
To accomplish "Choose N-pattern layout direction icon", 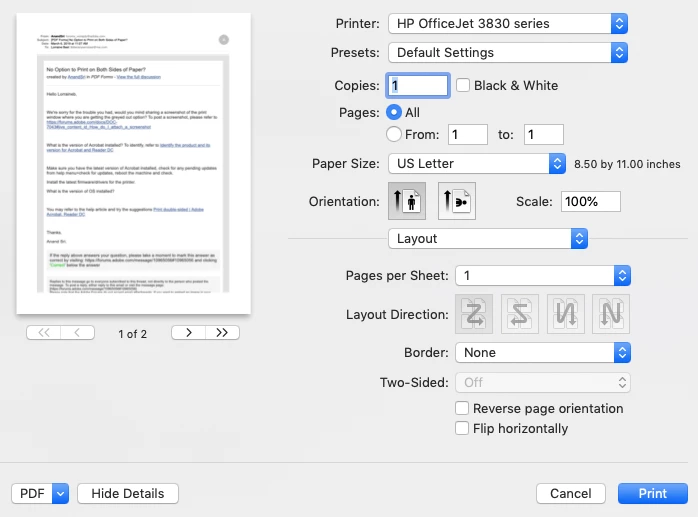I will coord(611,314).
